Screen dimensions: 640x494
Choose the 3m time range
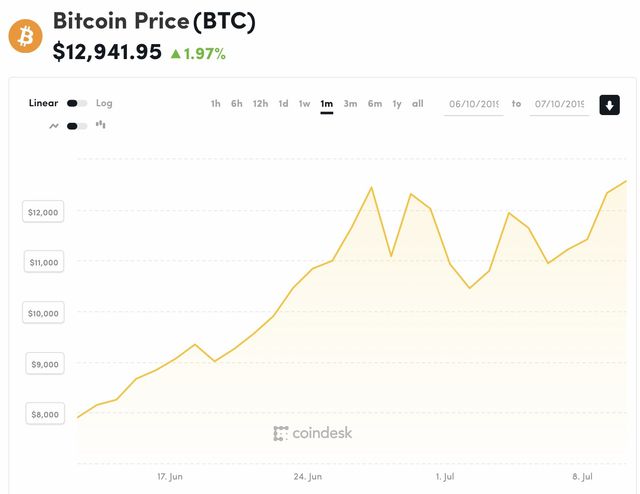[x=350, y=104]
